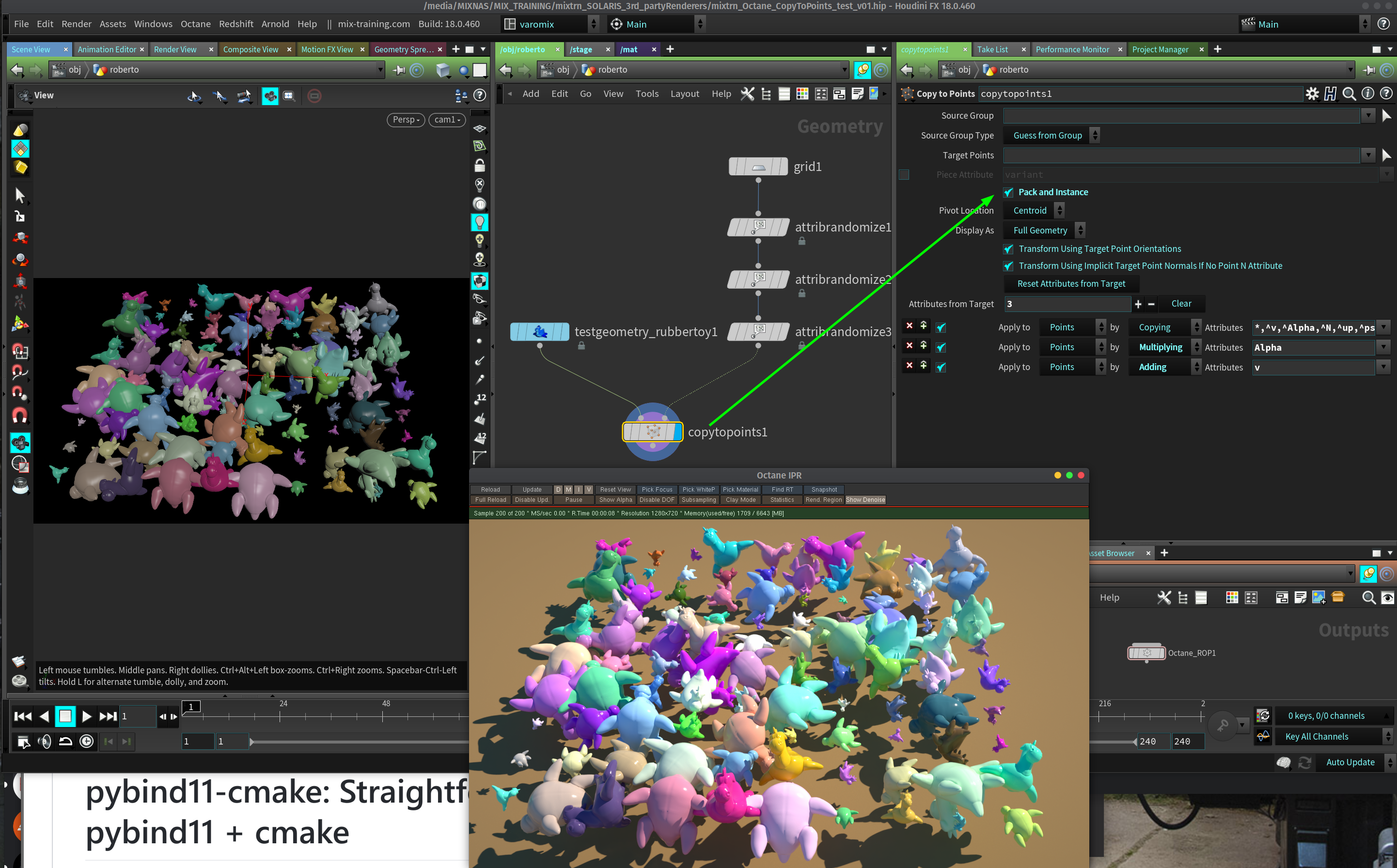The height and width of the screenshot is (868, 1397).
Task: Stop playback button
Action: [65, 716]
